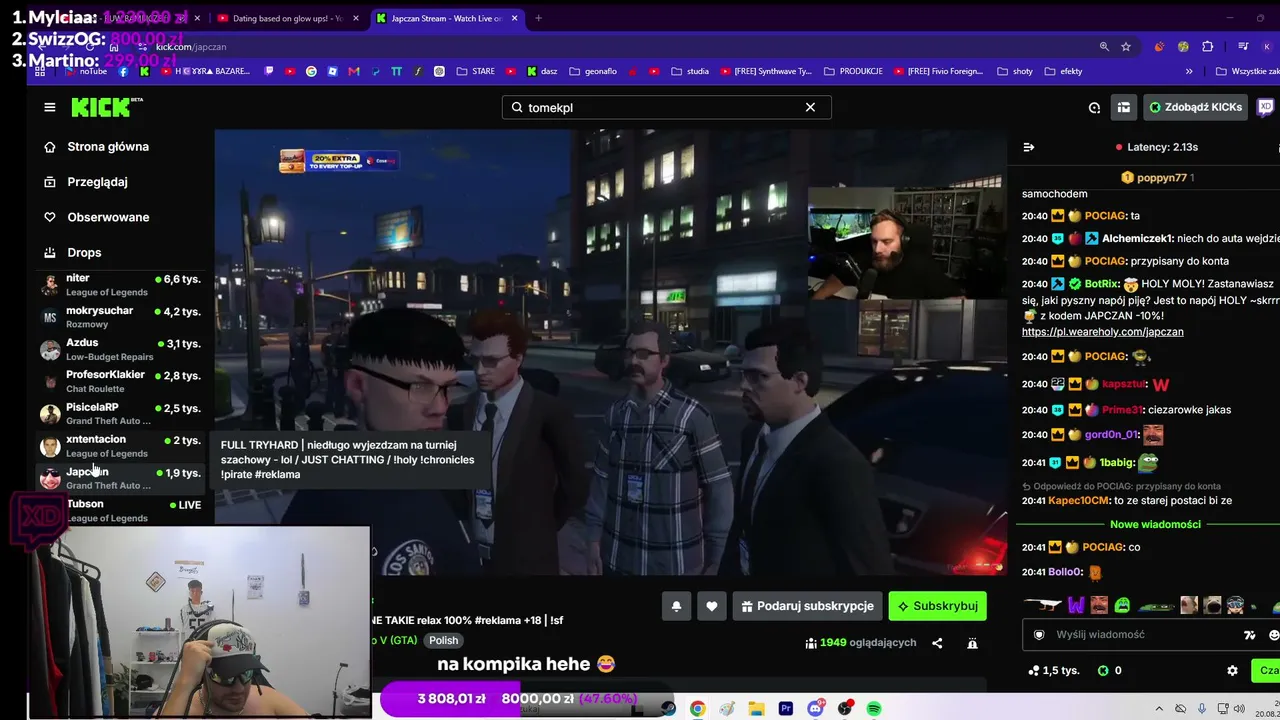This screenshot has height=720, width=1280.
Task: Click poppyn77 top gifter entry
Action: [1157, 177]
